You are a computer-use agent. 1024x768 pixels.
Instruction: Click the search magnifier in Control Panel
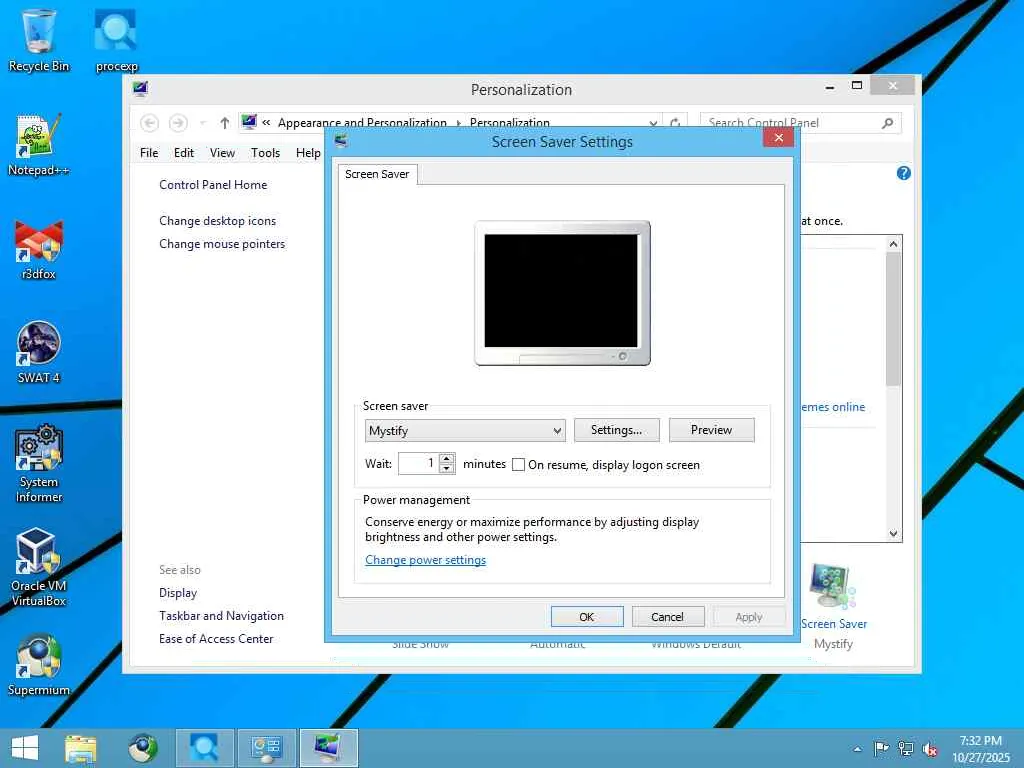[x=888, y=123]
